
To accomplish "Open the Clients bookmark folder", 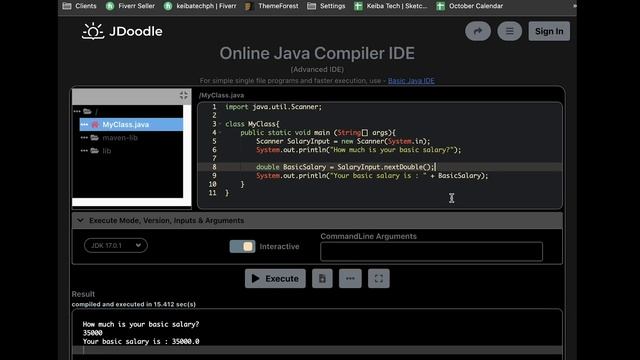I will [80, 6].
